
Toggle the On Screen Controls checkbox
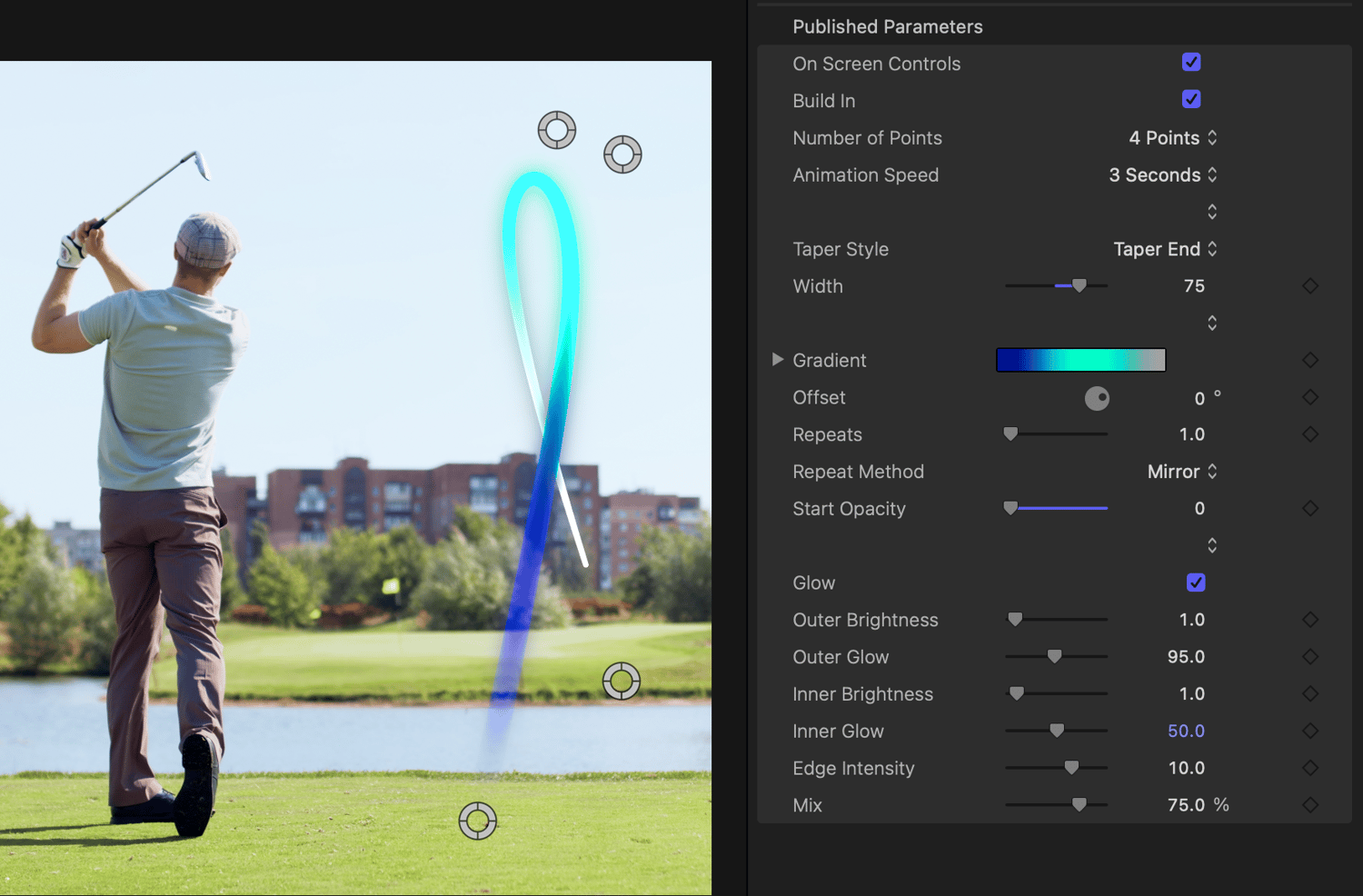click(1191, 62)
